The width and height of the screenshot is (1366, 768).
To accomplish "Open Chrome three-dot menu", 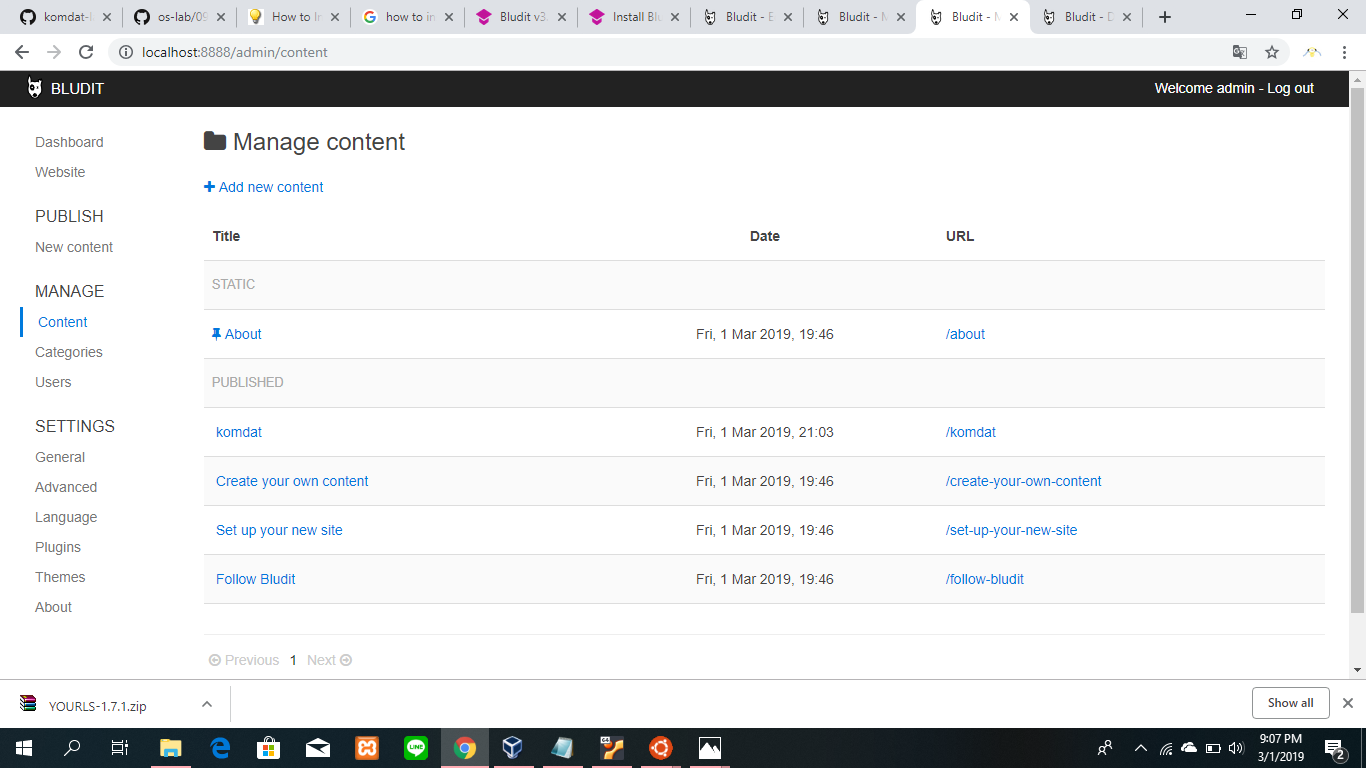I will coord(1344,52).
